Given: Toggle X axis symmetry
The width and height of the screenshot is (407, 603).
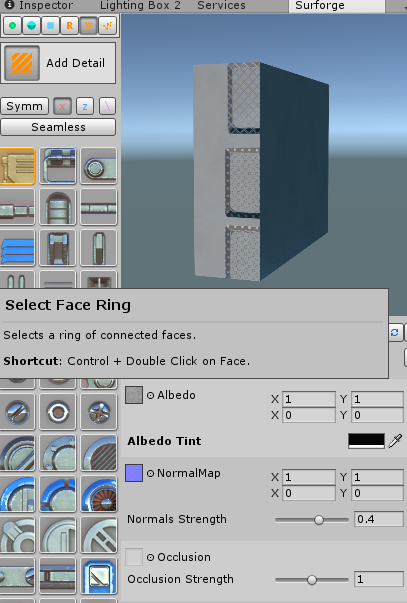Looking at the screenshot, I should (62, 106).
